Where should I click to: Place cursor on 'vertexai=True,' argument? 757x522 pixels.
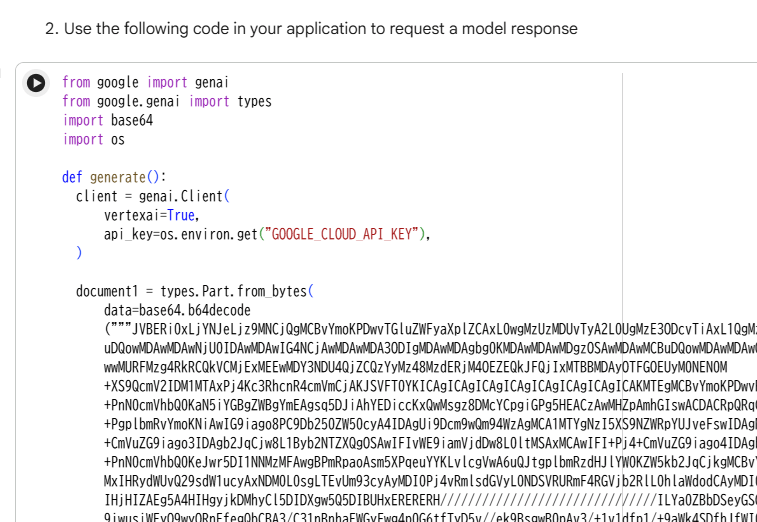point(152,215)
